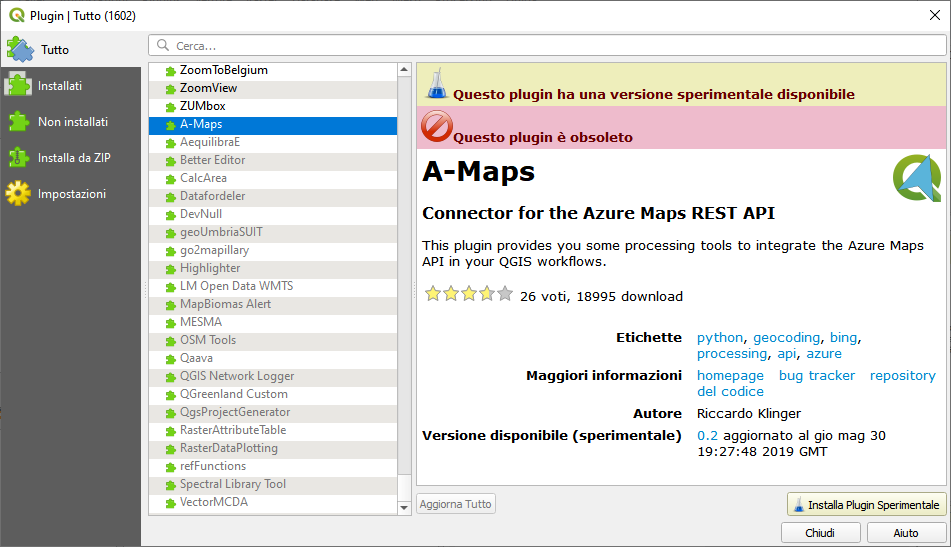Open the Impostazioni settings tab

tap(70, 193)
